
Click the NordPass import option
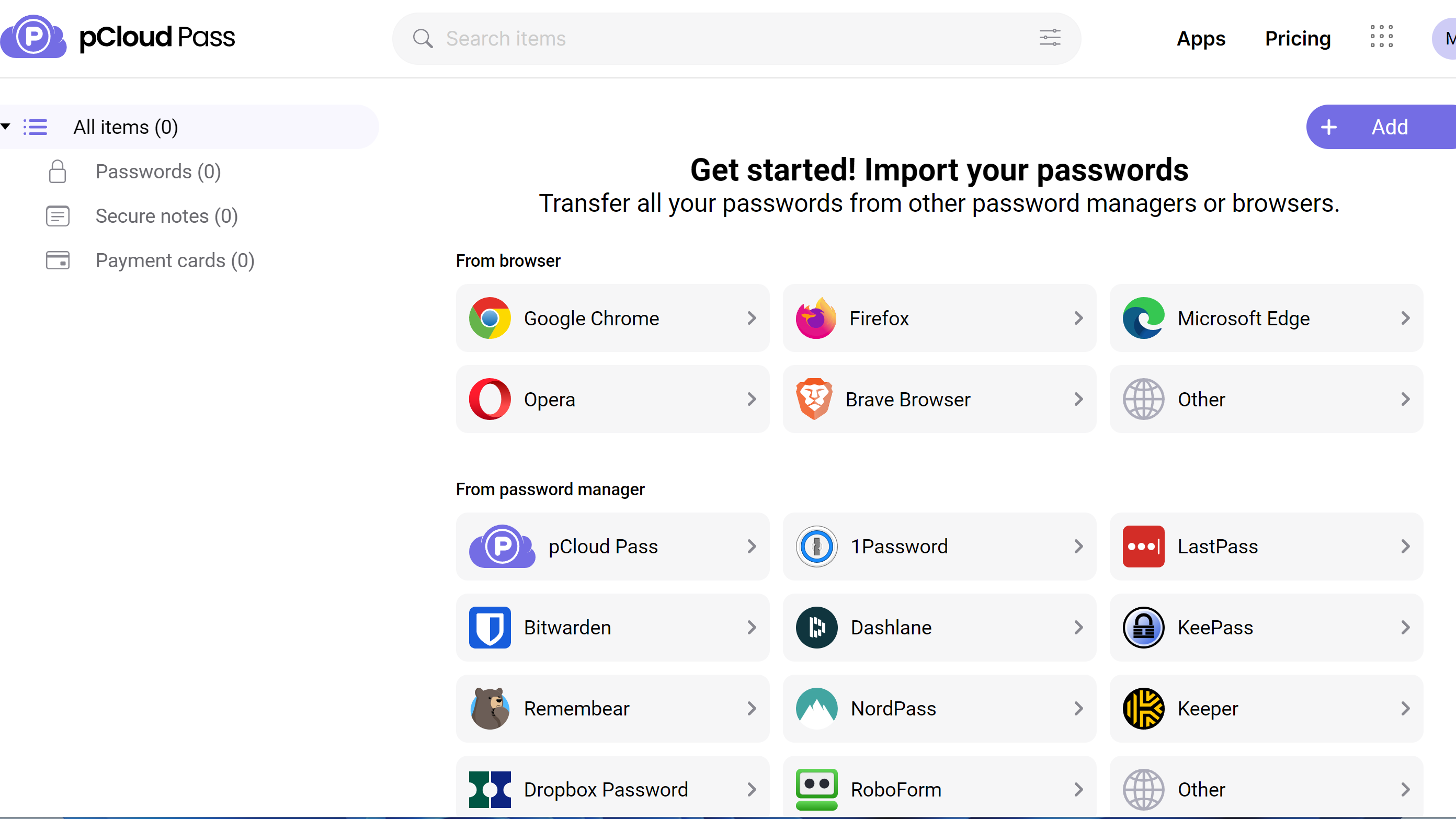(x=939, y=708)
